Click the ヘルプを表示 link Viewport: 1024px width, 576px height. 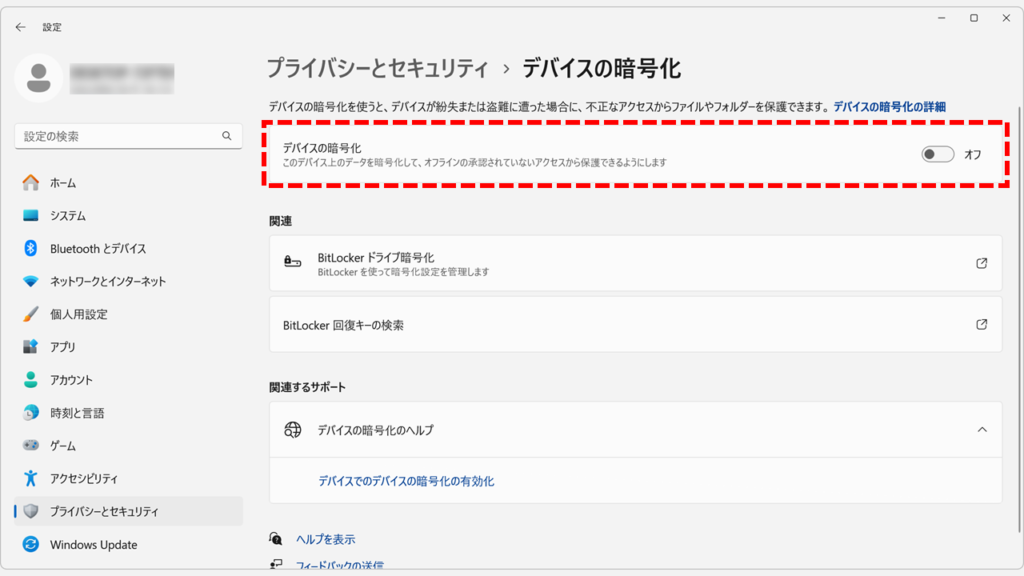pyautogui.click(x=325, y=539)
